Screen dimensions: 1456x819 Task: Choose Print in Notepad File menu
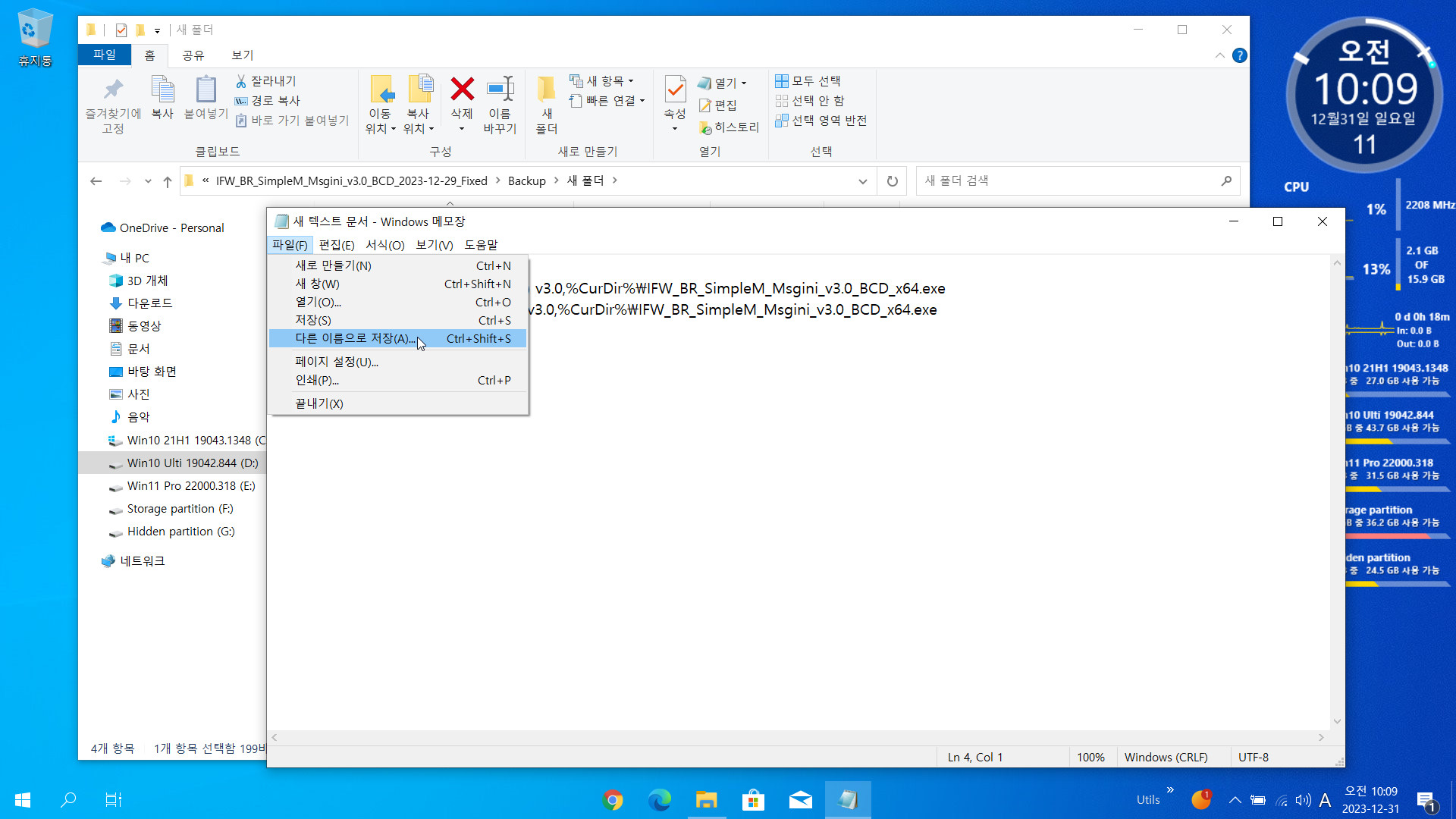pos(397,381)
